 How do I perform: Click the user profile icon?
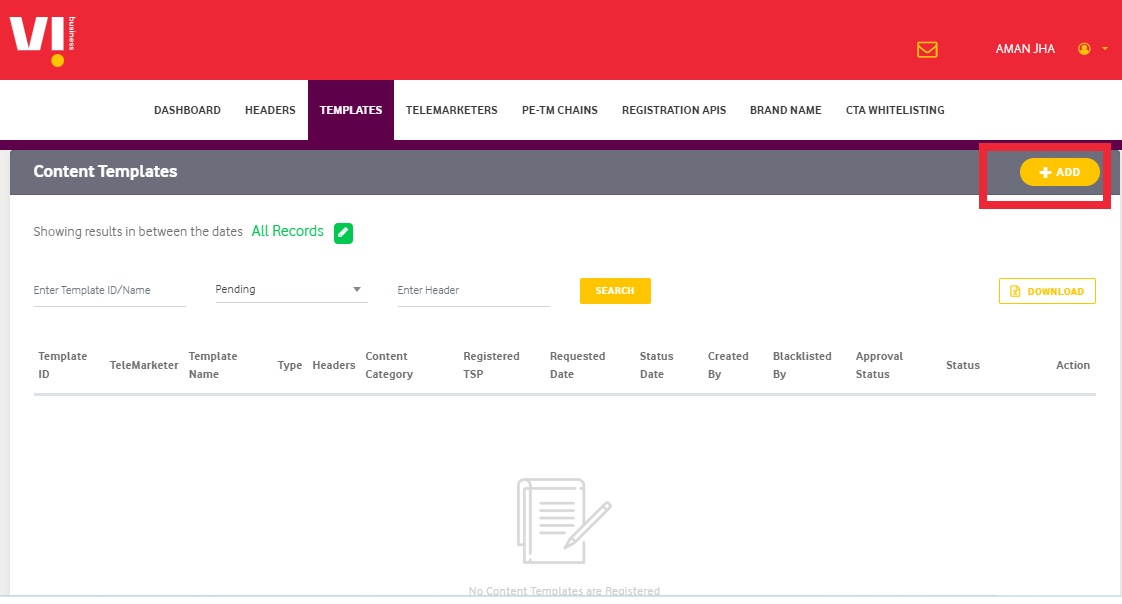1084,48
